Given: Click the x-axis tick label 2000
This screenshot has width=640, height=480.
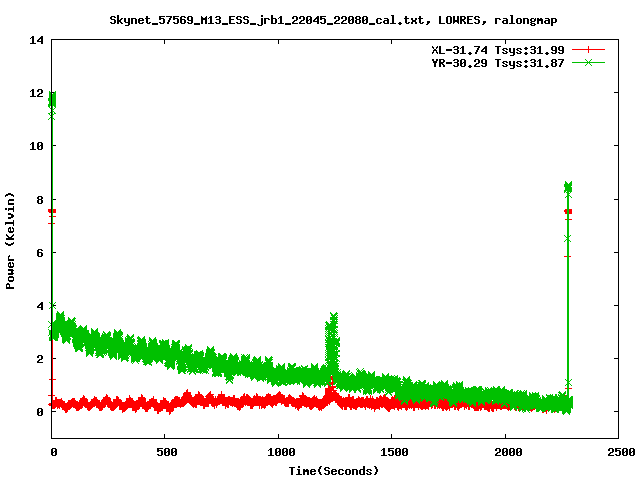Looking at the screenshot, I should pos(508,452).
